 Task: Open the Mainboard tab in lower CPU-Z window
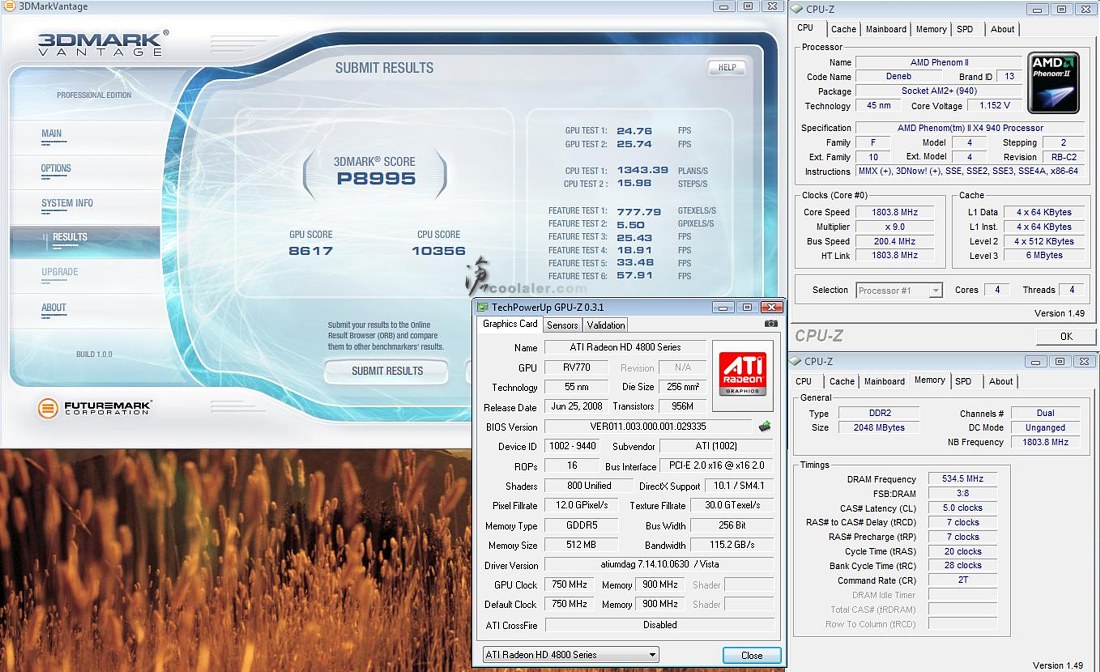885,382
